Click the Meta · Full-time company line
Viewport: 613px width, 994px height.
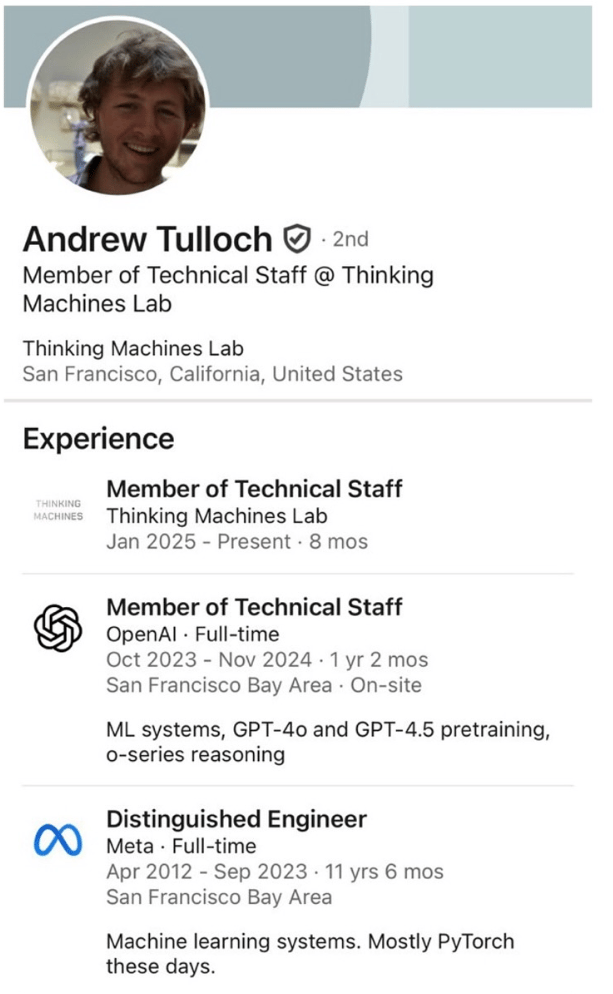point(181,846)
